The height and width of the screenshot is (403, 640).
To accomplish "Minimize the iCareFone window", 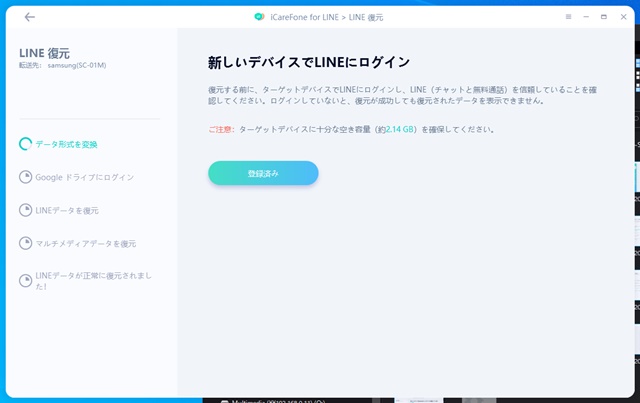I will point(586,17).
